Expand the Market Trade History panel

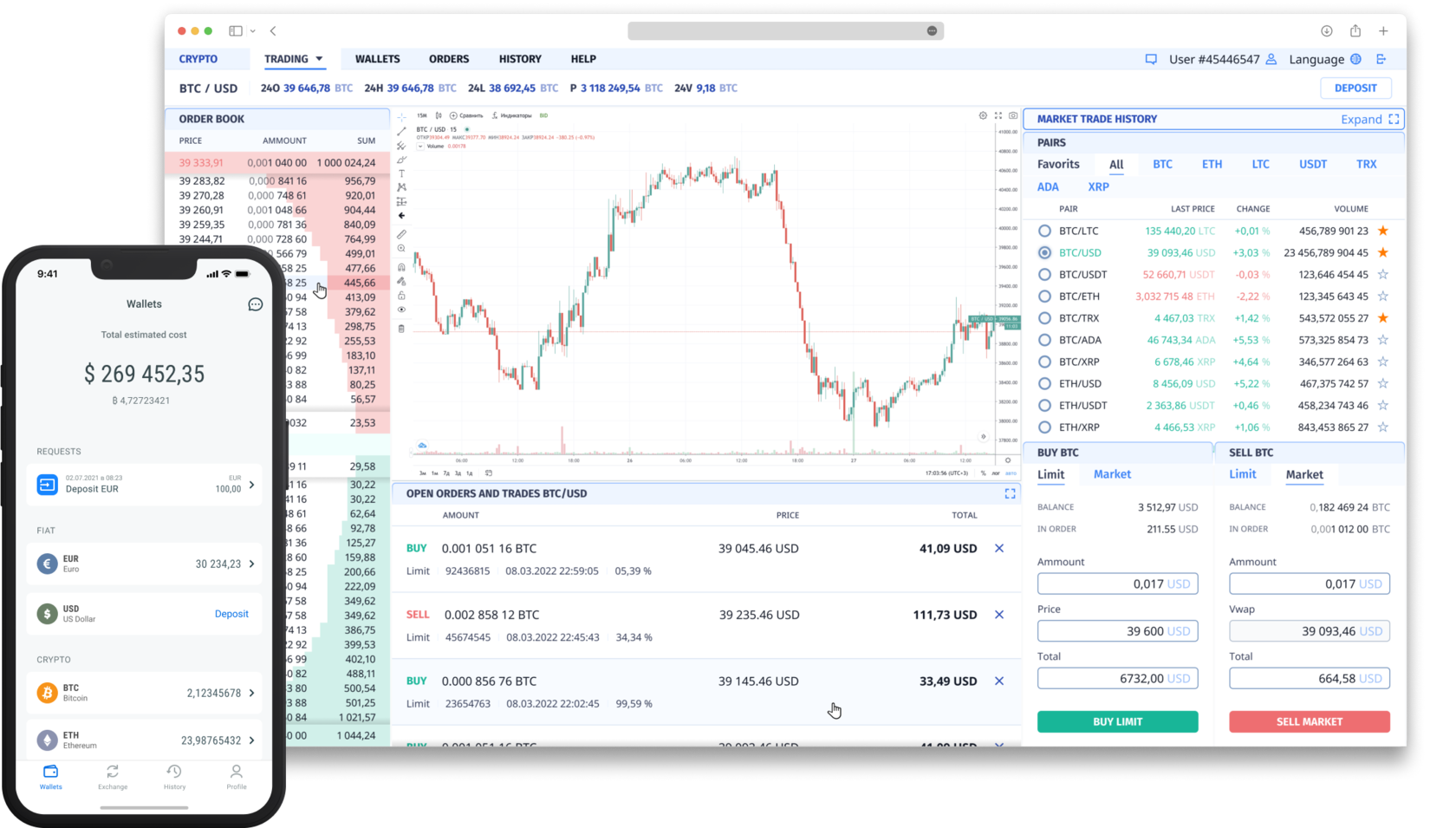point(1369,120)
